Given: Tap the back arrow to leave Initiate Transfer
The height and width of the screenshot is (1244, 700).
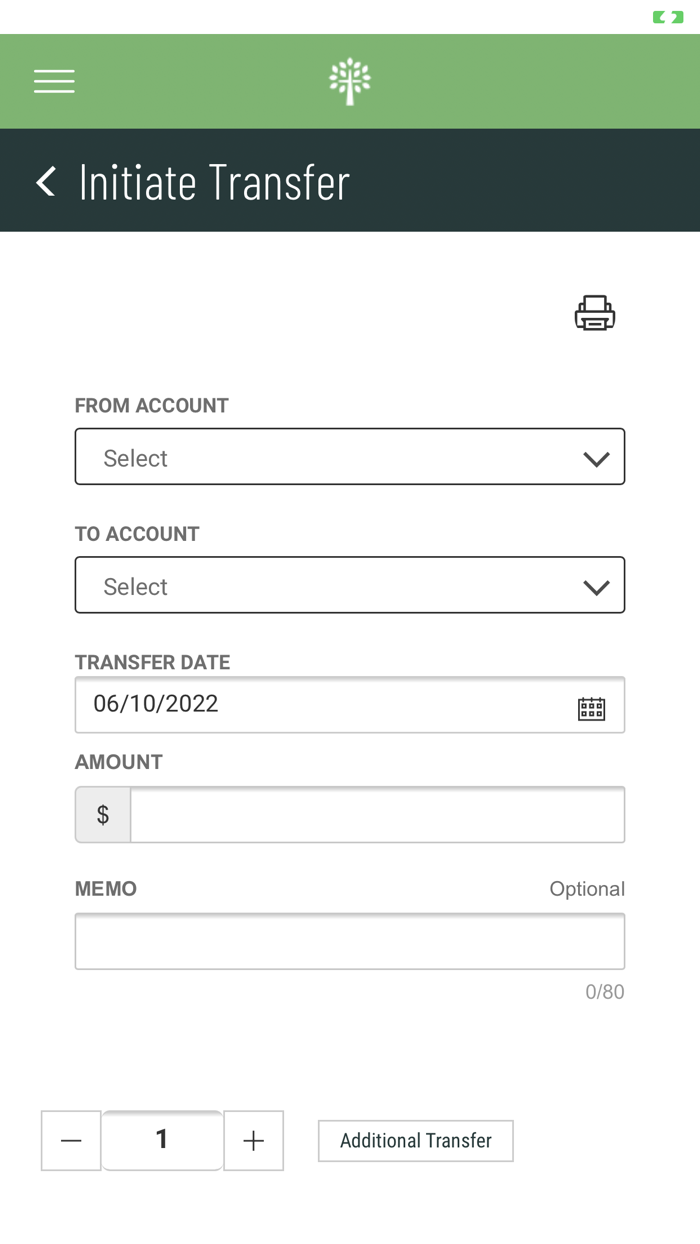Looking at the screenshot, I should pos(45,182).
